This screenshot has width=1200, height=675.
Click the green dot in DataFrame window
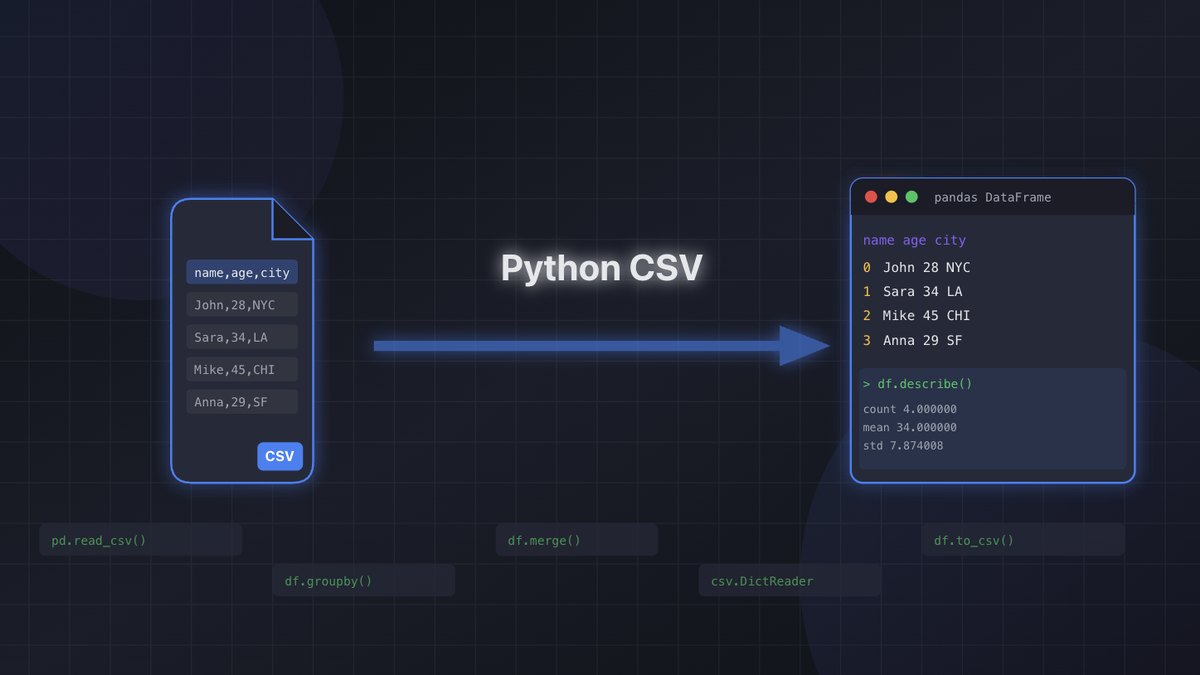(911, 197)
